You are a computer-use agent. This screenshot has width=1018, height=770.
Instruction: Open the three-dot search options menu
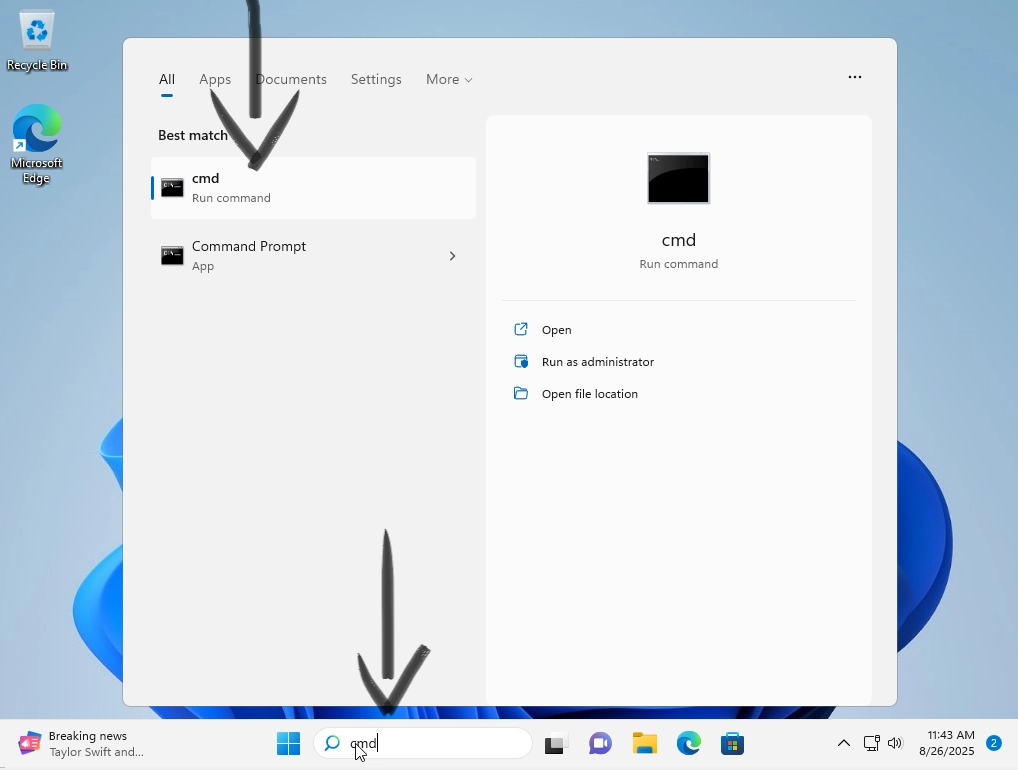855,77
